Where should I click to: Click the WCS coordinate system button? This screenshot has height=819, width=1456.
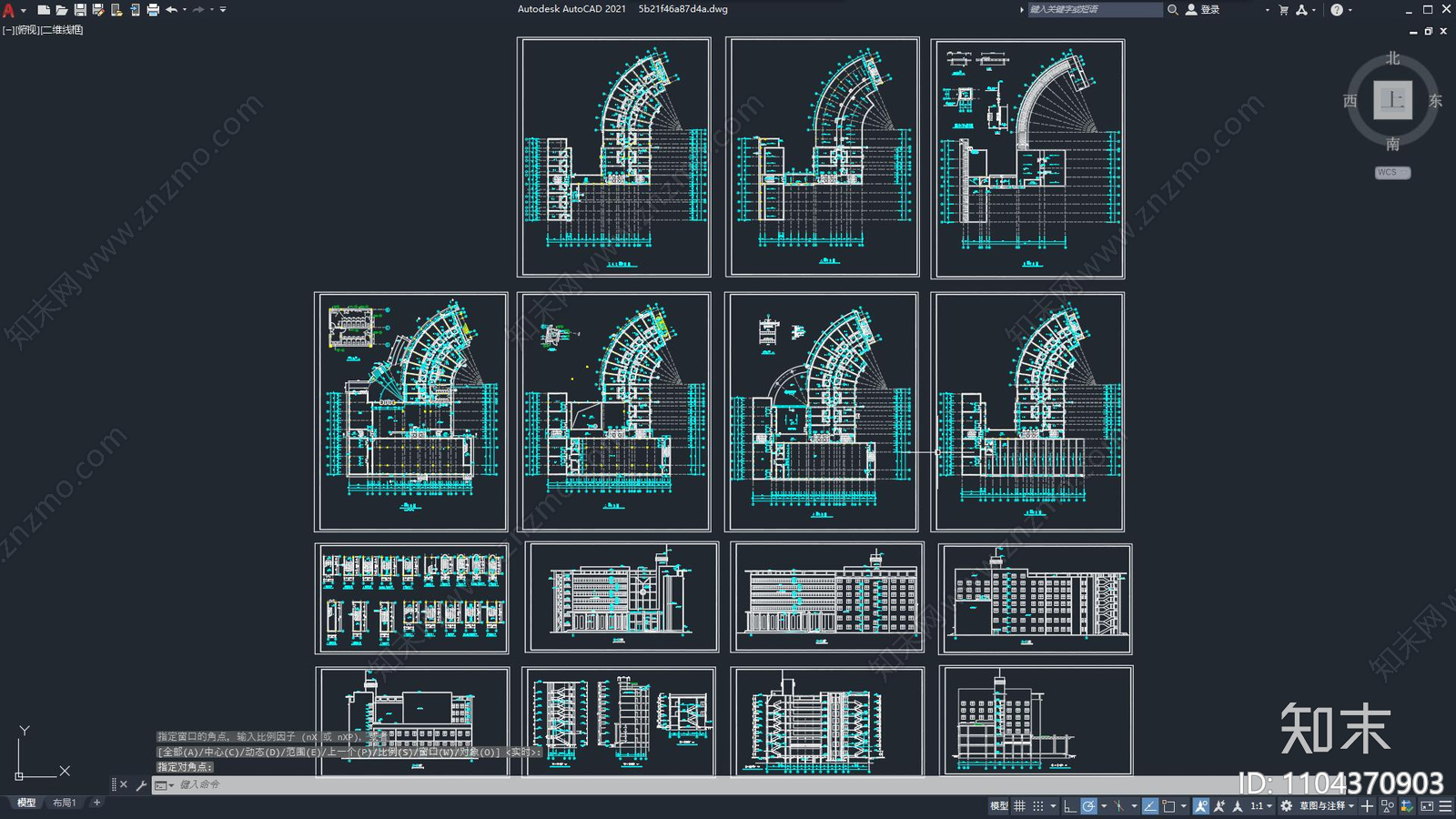[x=1391, y=172]
